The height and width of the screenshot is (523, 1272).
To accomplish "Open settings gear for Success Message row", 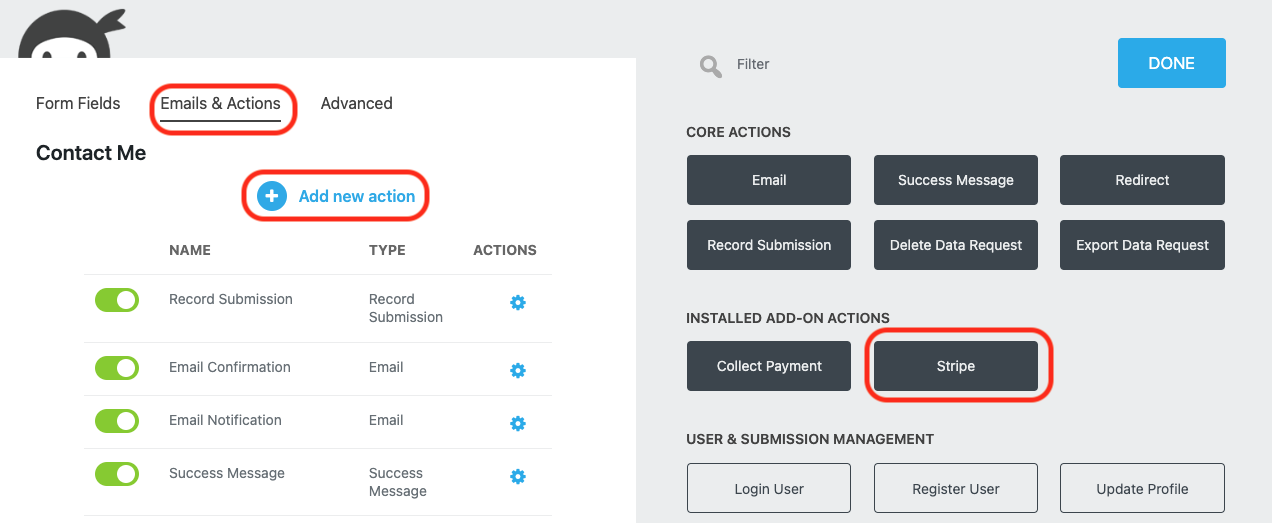I will pos(518,476).
